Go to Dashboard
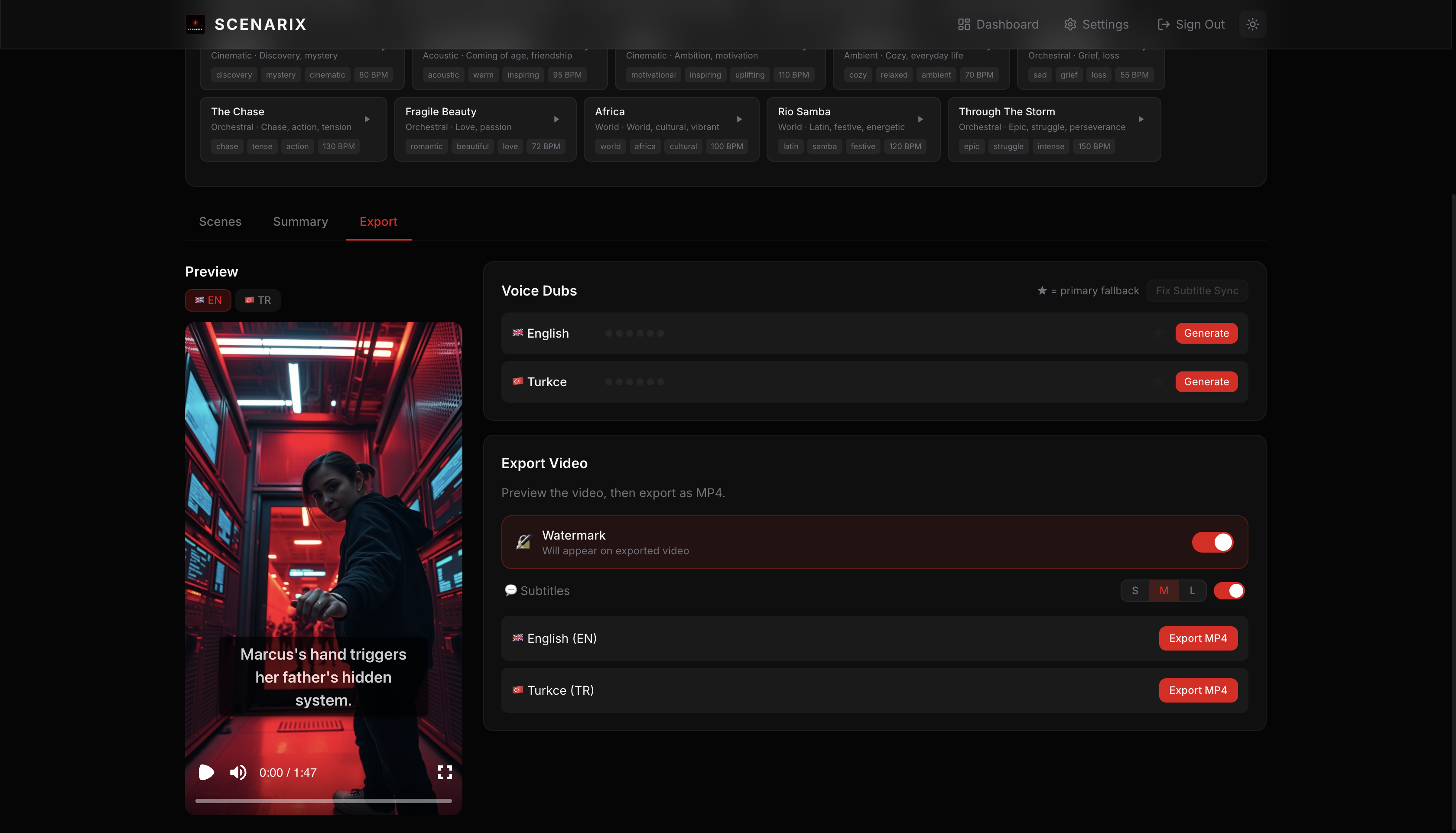Viewport: 1456px width, 833px height. tap(998, 24)
